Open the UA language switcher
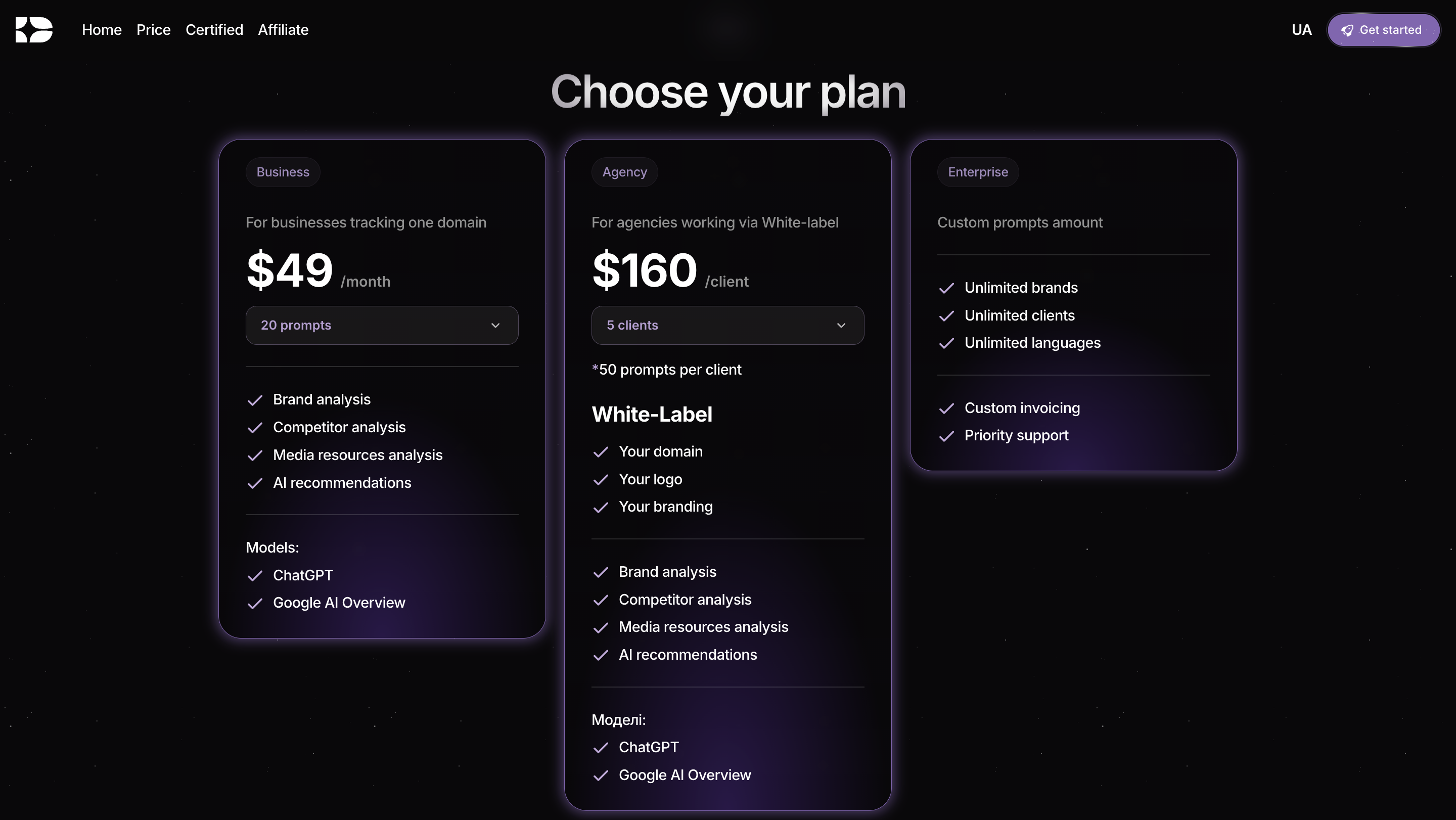This screenshot has width=1456, height=820. click(1302, 30)
